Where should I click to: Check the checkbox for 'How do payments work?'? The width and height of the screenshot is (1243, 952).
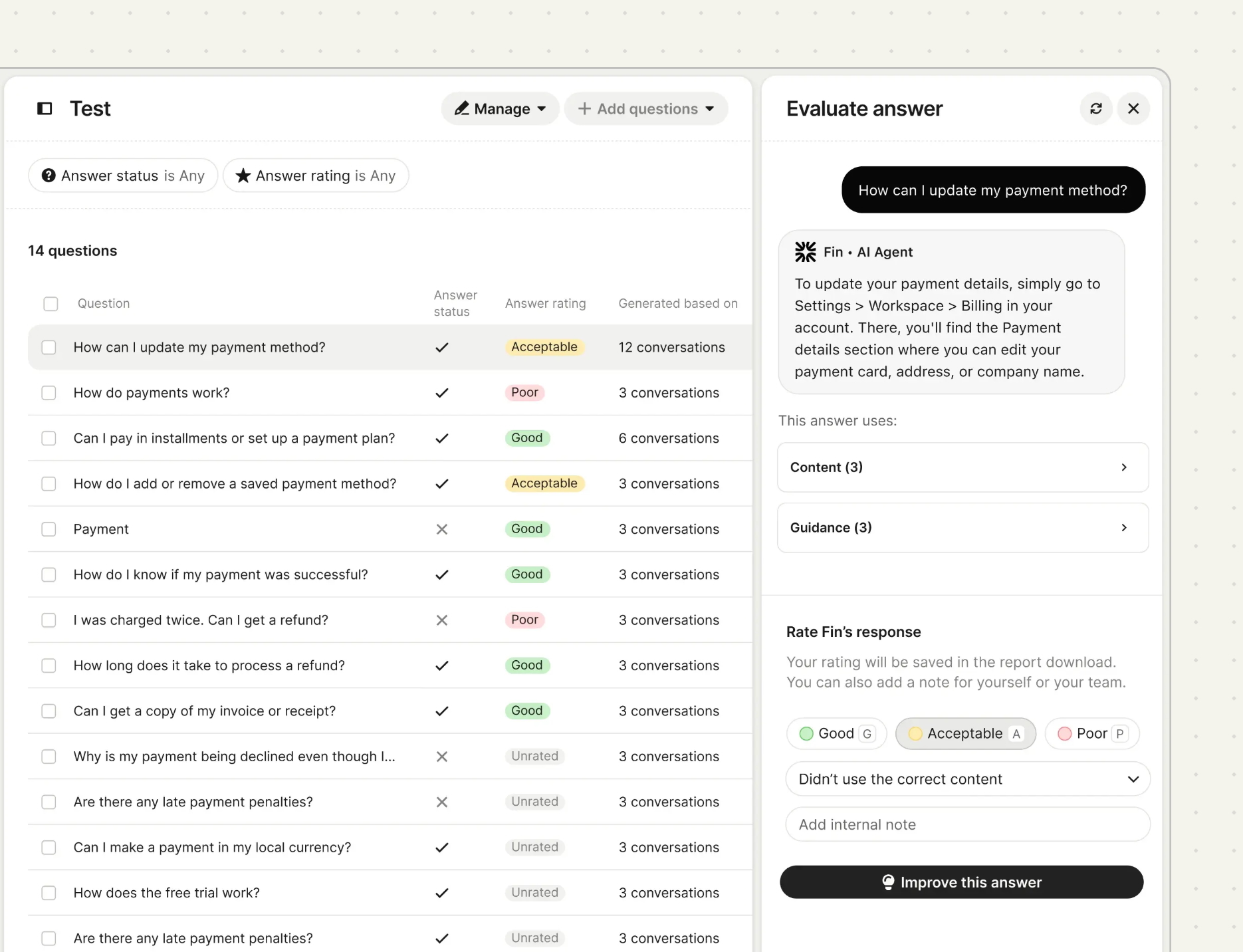coord(49,392)
